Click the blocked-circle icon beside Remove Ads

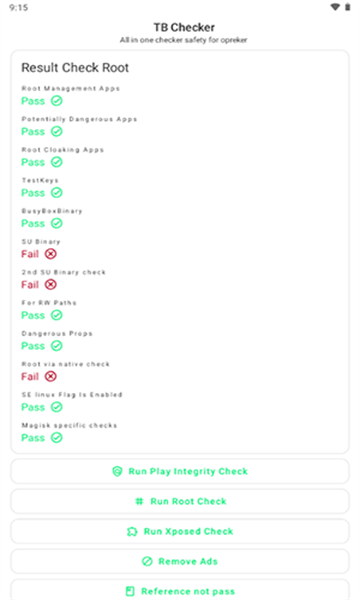(147, 561)
